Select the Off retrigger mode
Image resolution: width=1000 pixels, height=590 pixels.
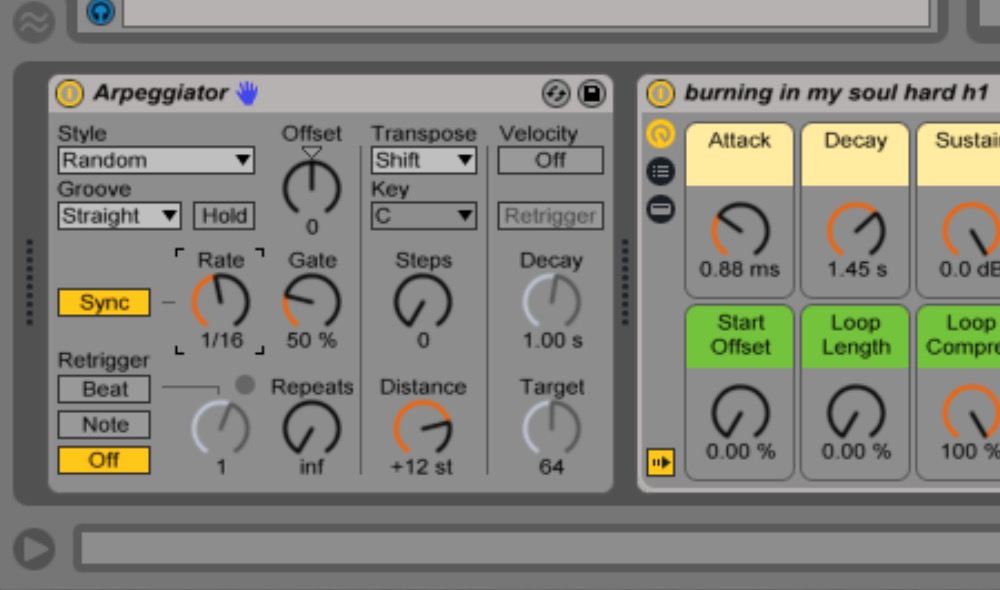[104, 460]
